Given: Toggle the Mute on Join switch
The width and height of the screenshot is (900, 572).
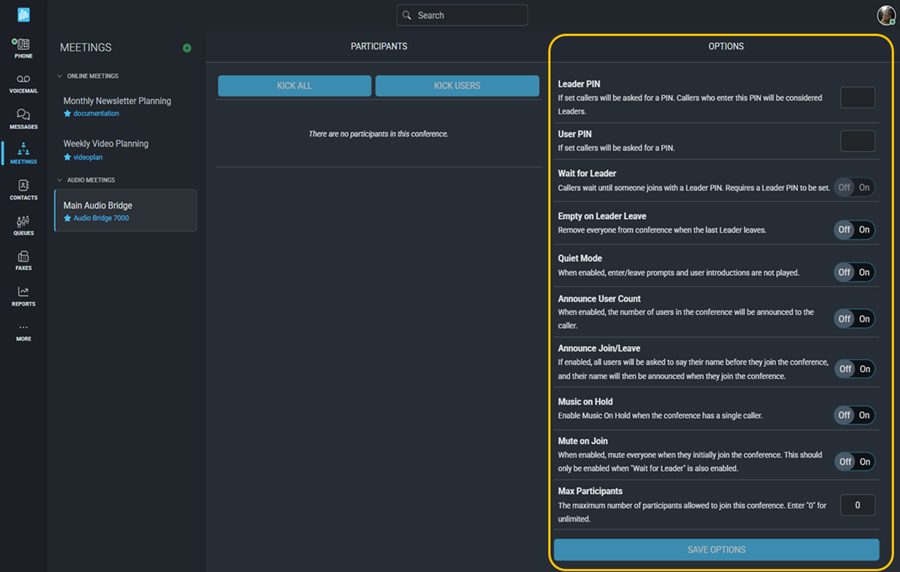Looking at the screenshot, I should point(855,462).
